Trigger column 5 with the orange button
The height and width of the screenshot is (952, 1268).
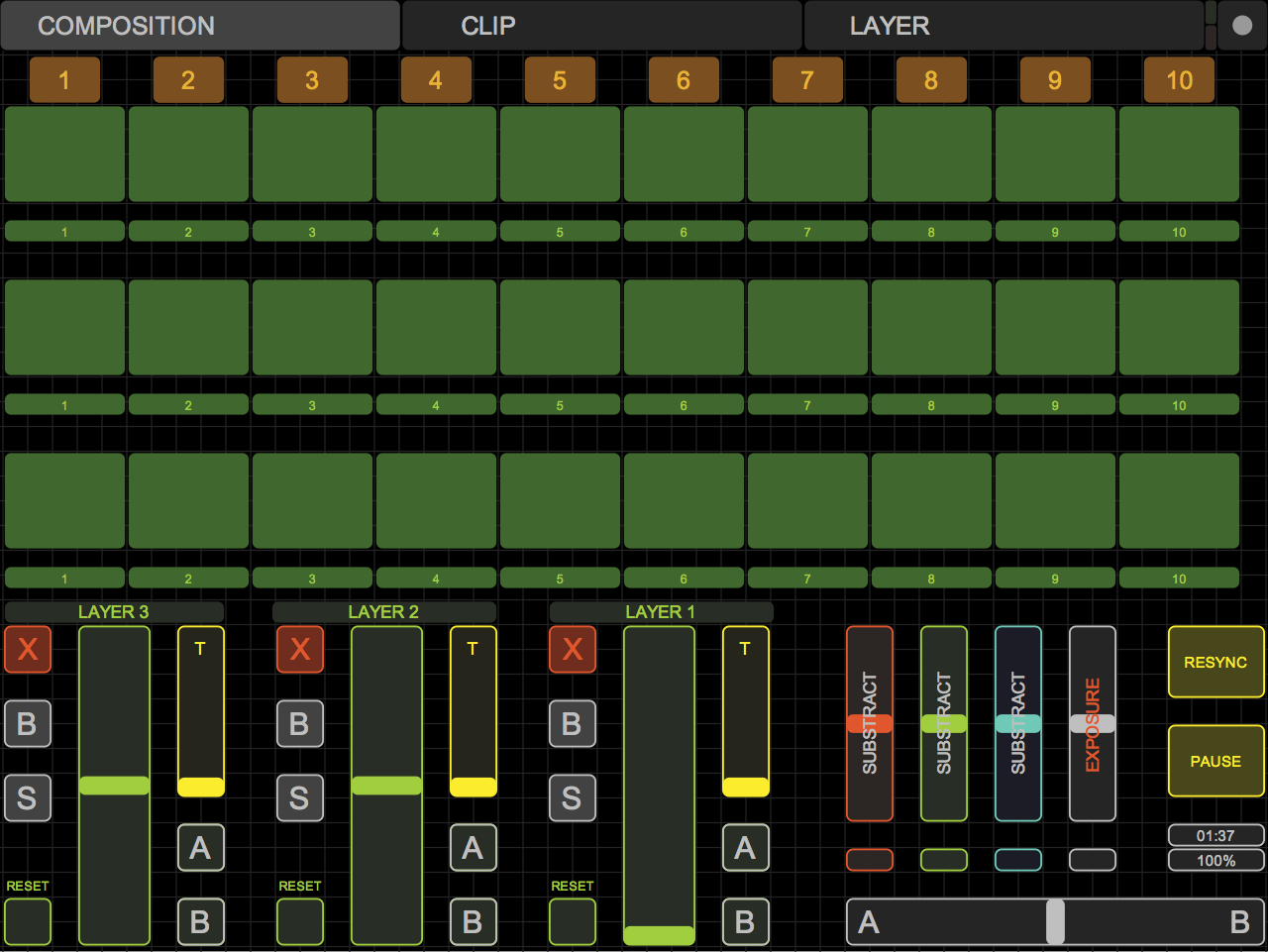point(560,80)
